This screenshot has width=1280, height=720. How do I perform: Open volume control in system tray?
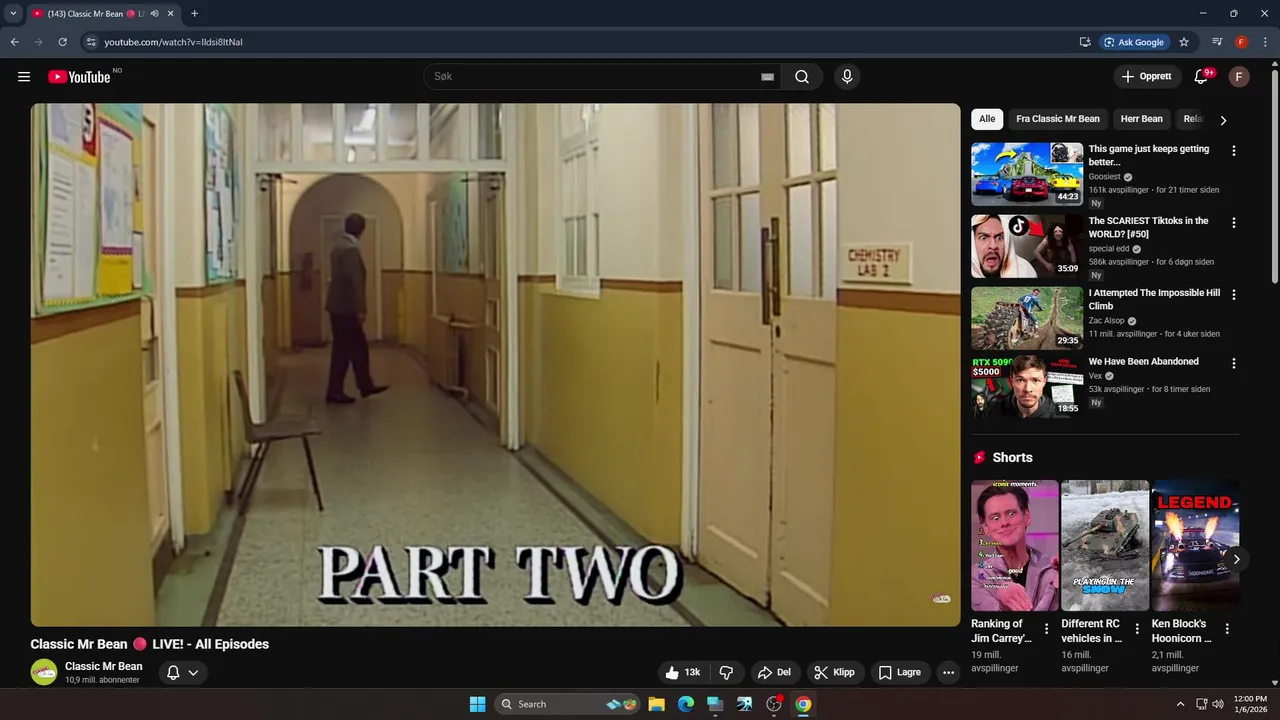point(1218,704)
